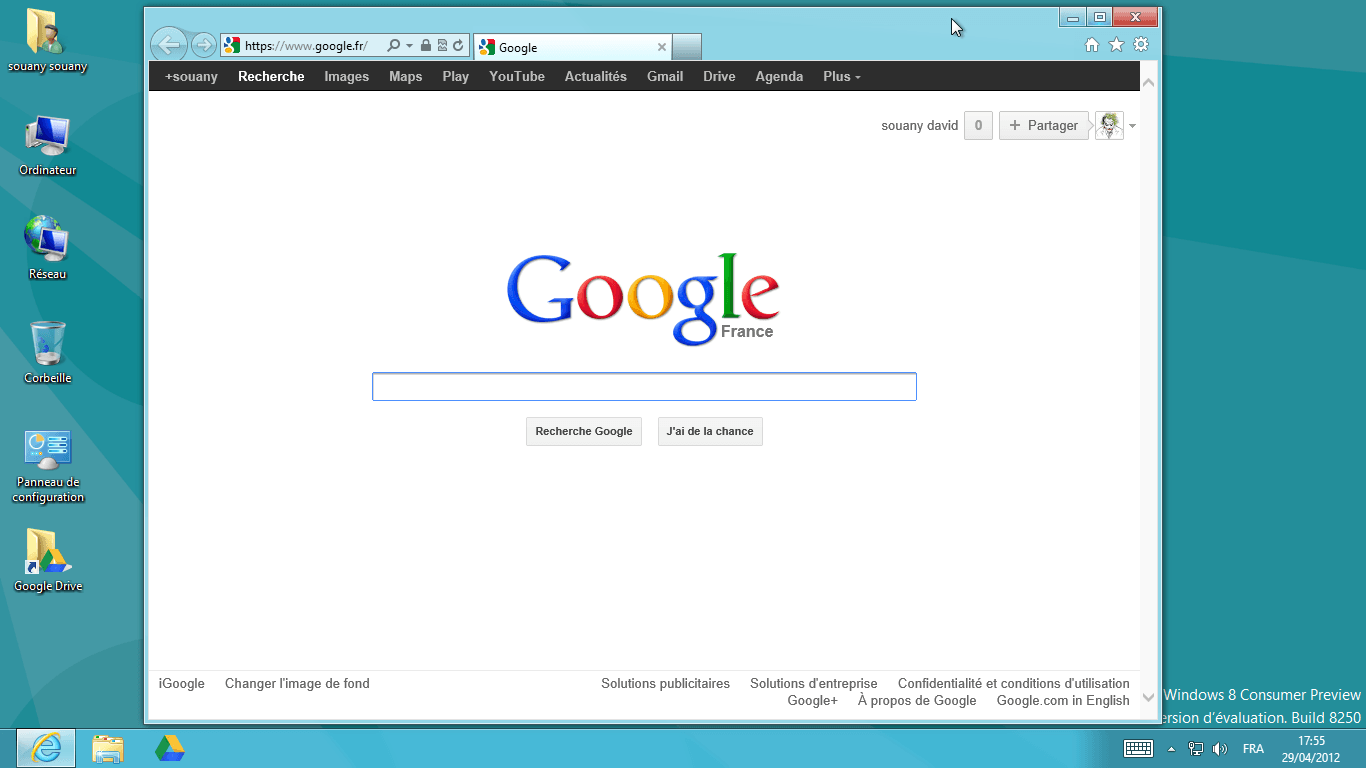Viewport: 1366px width, 768px height.
Task: Open the notifications counter showing 0
Action: [x=978, y=126]
